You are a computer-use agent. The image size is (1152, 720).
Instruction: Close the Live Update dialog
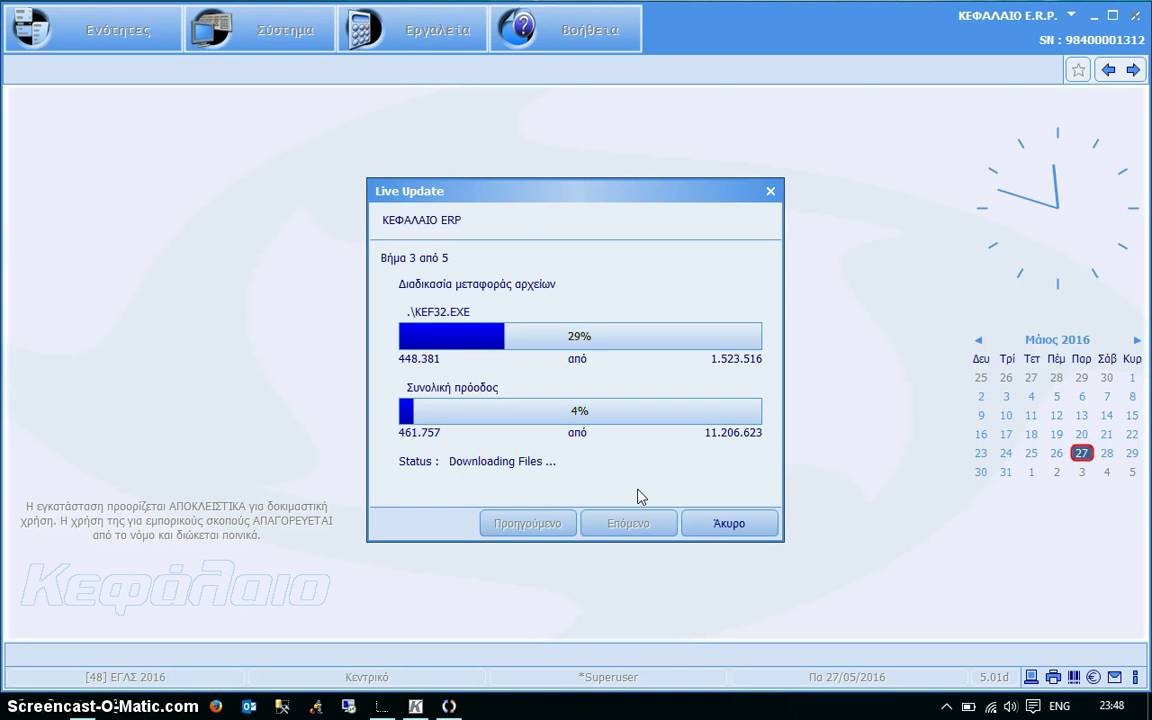(x=770, y=191)
